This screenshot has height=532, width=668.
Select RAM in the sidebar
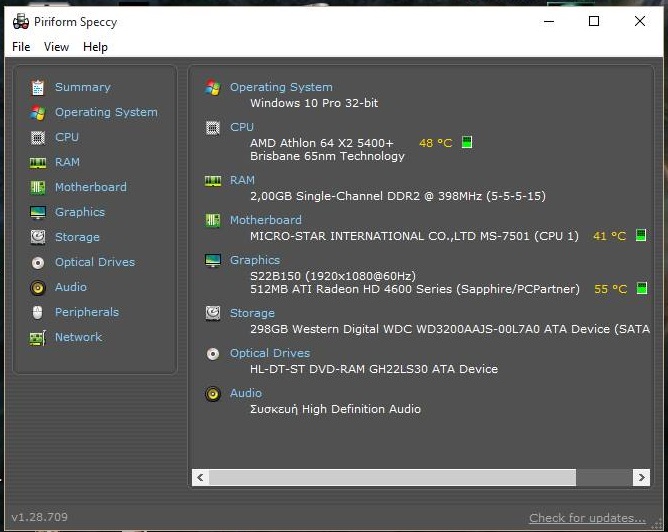[67, 162]
